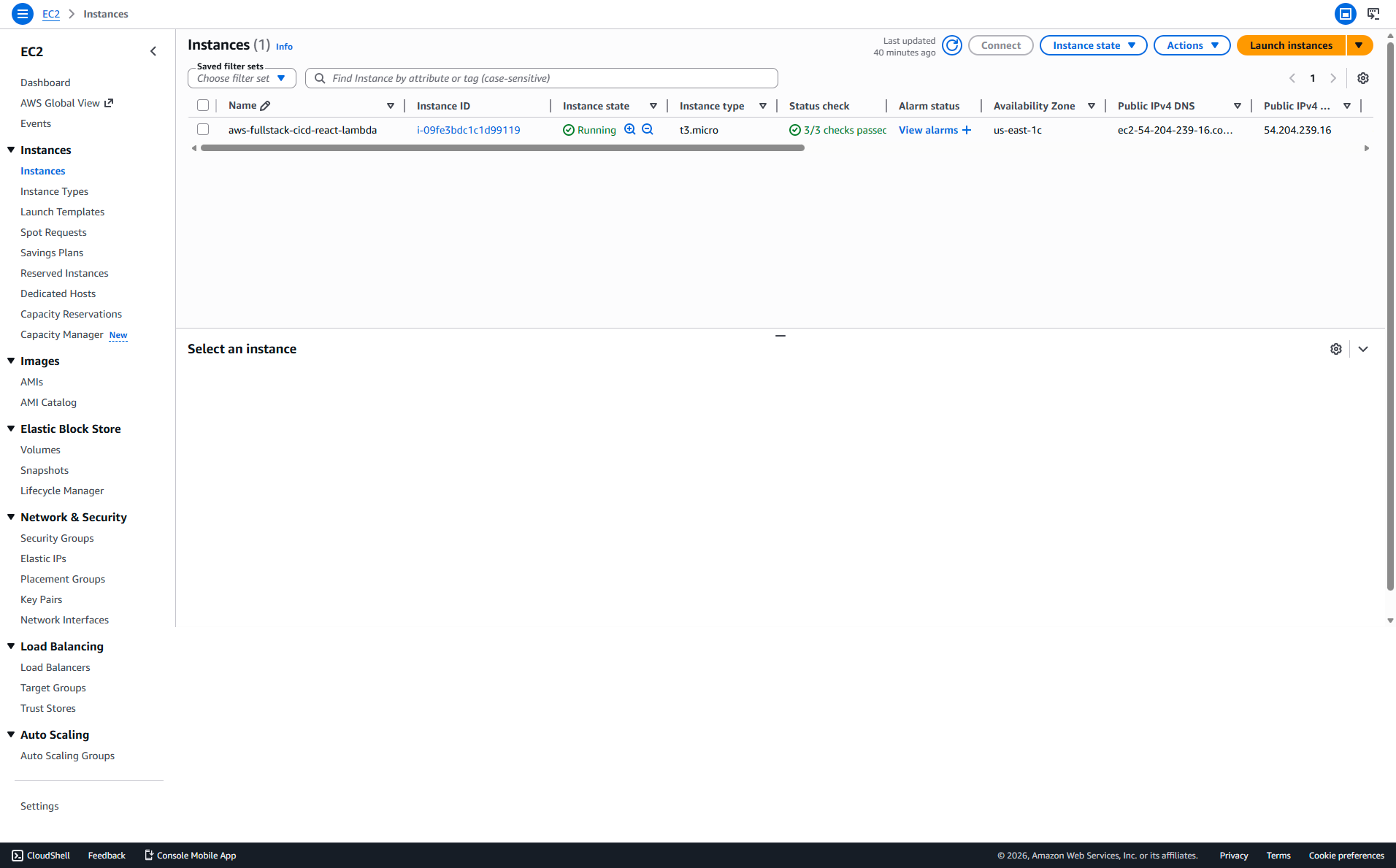Collapse Load Balancing section
Screen dimensions: 1396x868
click(x=11, y=646)
